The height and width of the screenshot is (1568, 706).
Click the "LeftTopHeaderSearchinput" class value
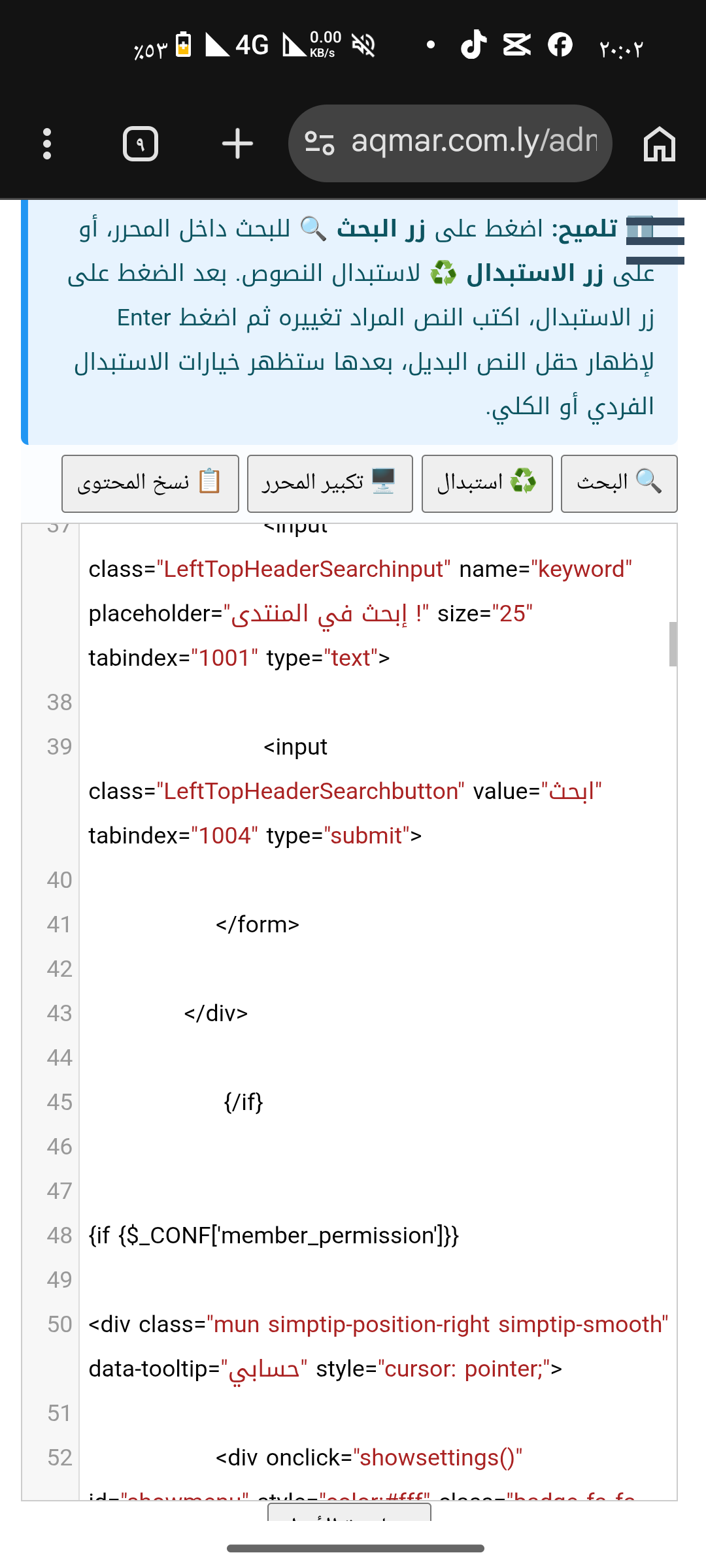(304, 569)
